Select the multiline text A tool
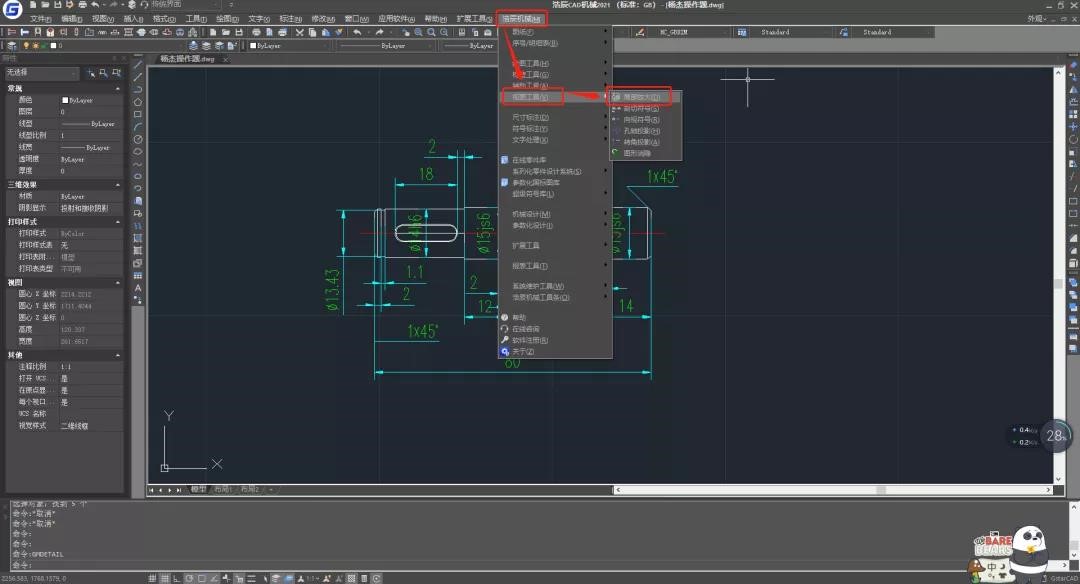Screen dimensions: 1080x584 click(x=138, y=288)
